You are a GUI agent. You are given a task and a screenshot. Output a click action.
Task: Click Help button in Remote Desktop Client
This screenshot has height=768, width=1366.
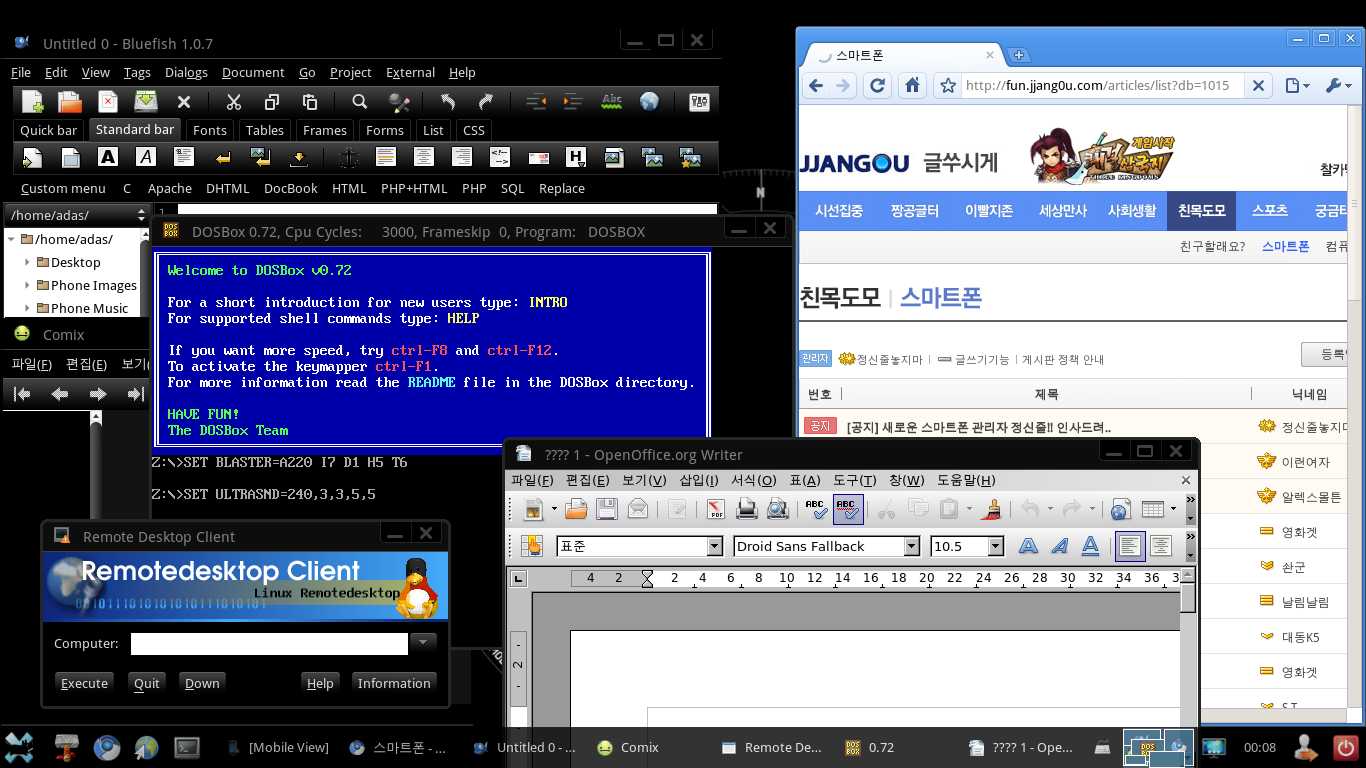pyautogui.click(x=320, y=683)
